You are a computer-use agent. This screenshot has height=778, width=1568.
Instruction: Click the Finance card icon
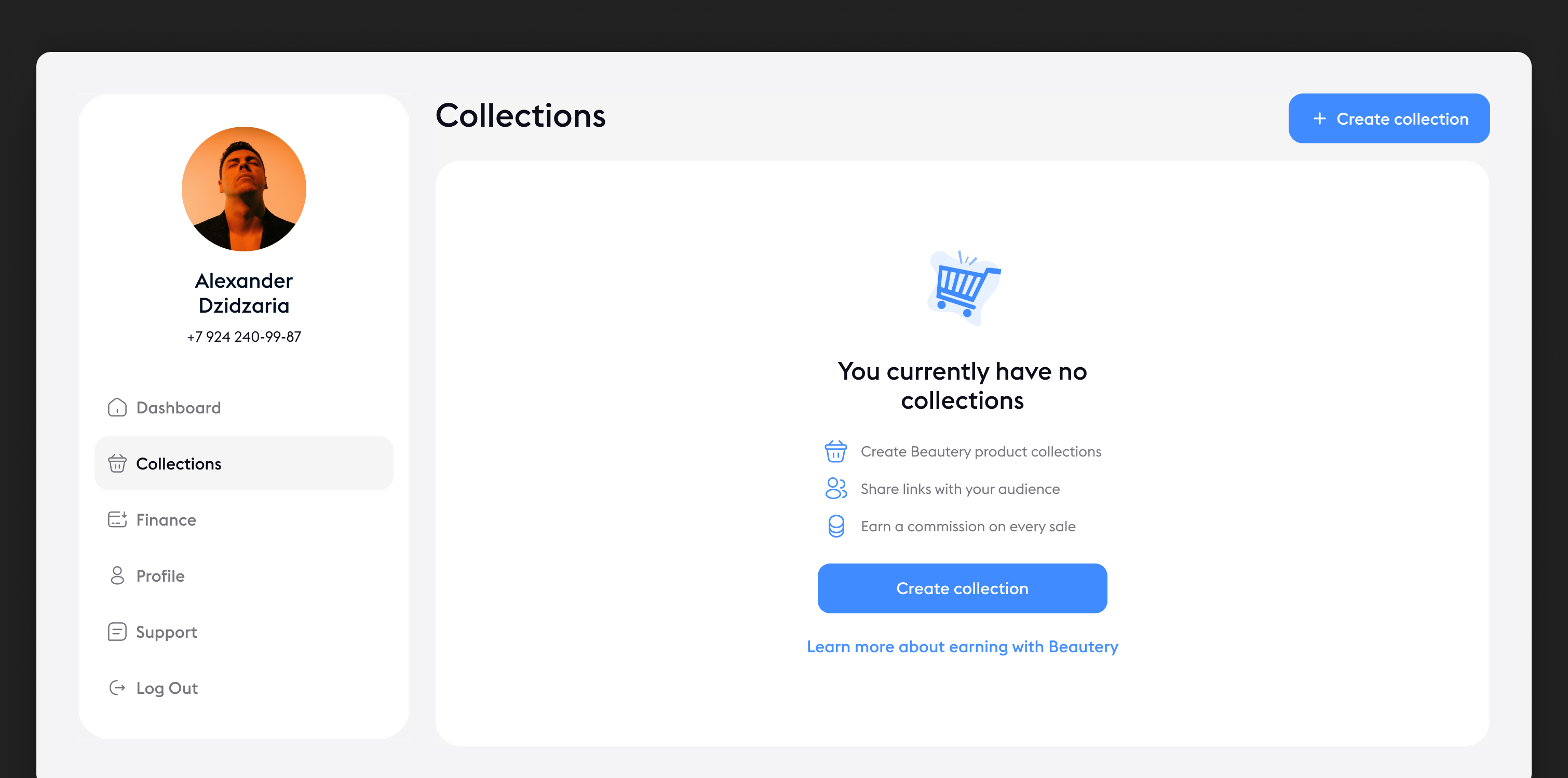(x=117, y=519)
